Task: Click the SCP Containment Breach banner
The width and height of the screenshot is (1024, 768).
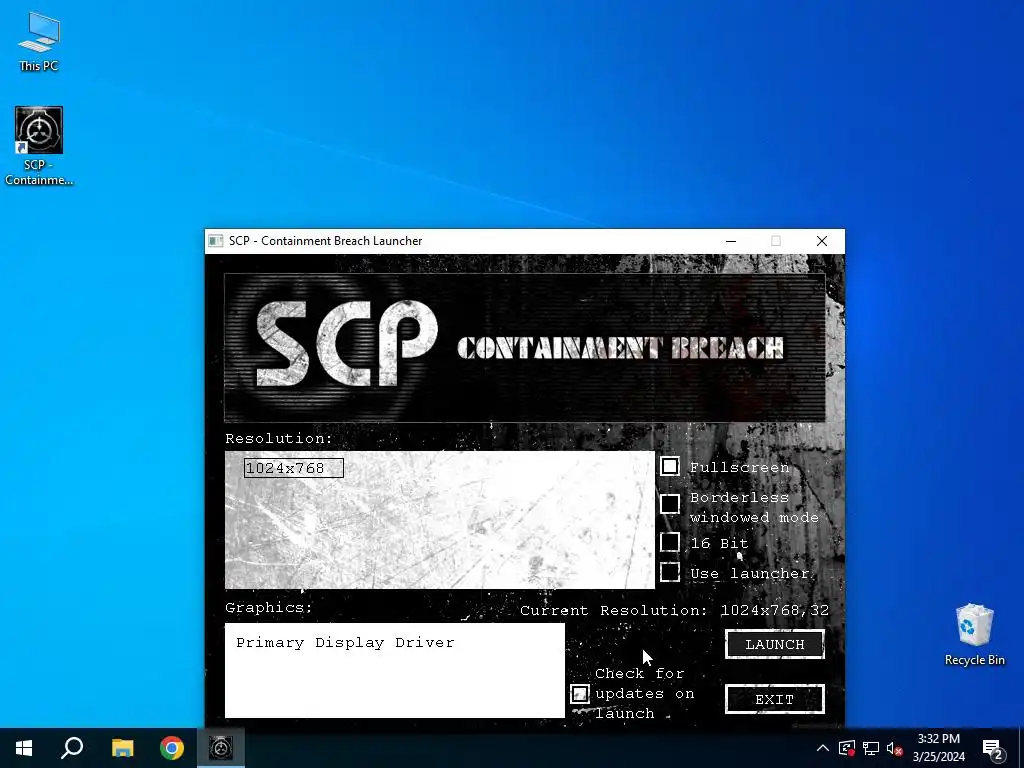Action: (x=524, y=347)
